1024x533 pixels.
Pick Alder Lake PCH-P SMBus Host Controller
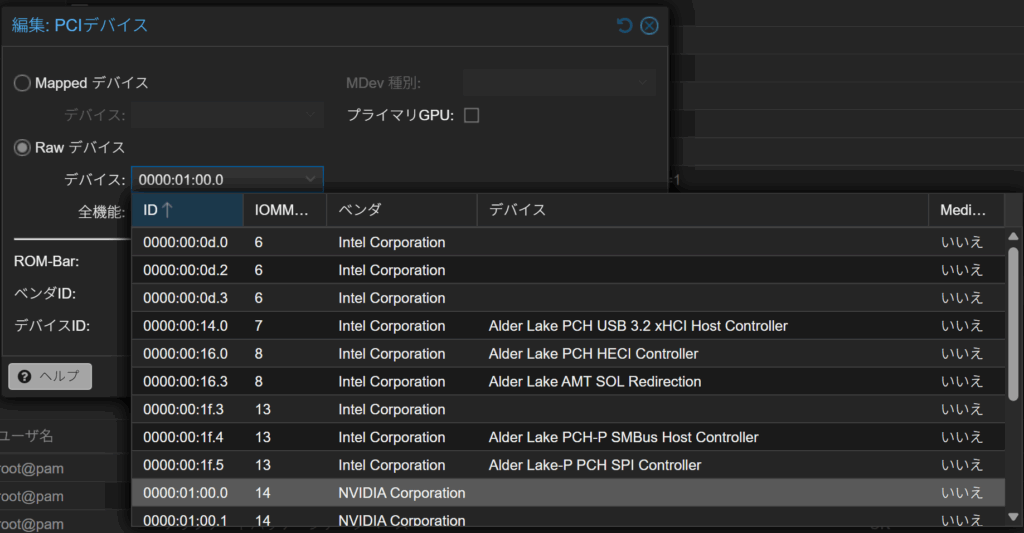coord(623,437)
